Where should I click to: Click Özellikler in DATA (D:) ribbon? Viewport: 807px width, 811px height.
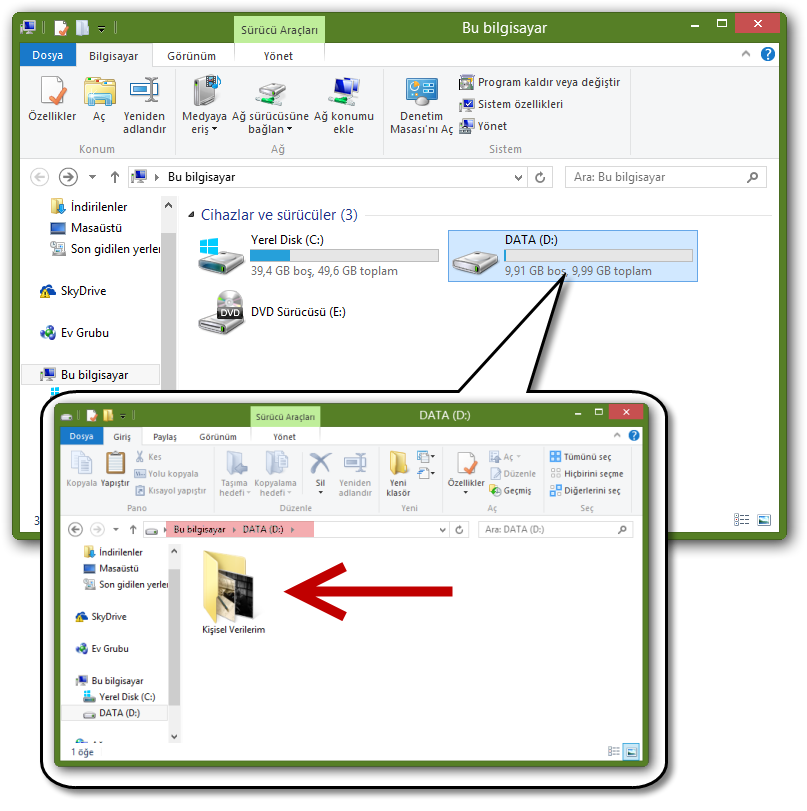[466, 472]
